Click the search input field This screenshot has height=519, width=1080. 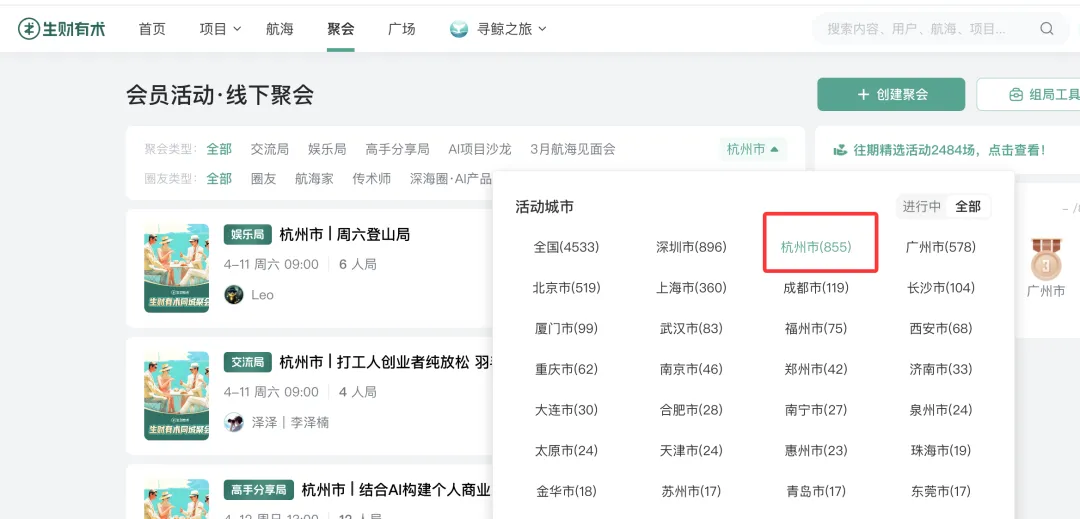(x=940, y=29)
